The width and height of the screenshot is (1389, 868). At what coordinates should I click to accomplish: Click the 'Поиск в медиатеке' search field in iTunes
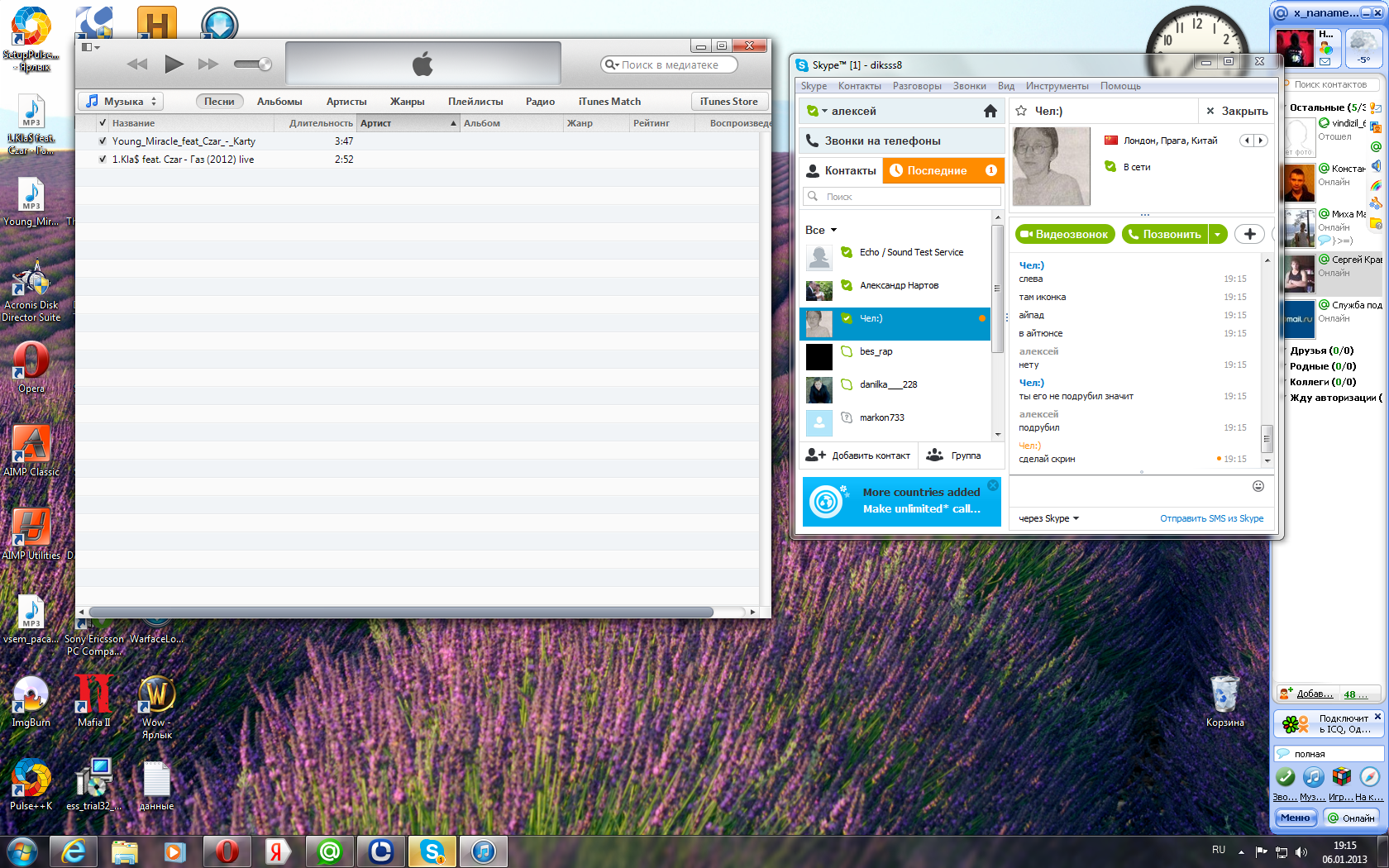(669, 64)
